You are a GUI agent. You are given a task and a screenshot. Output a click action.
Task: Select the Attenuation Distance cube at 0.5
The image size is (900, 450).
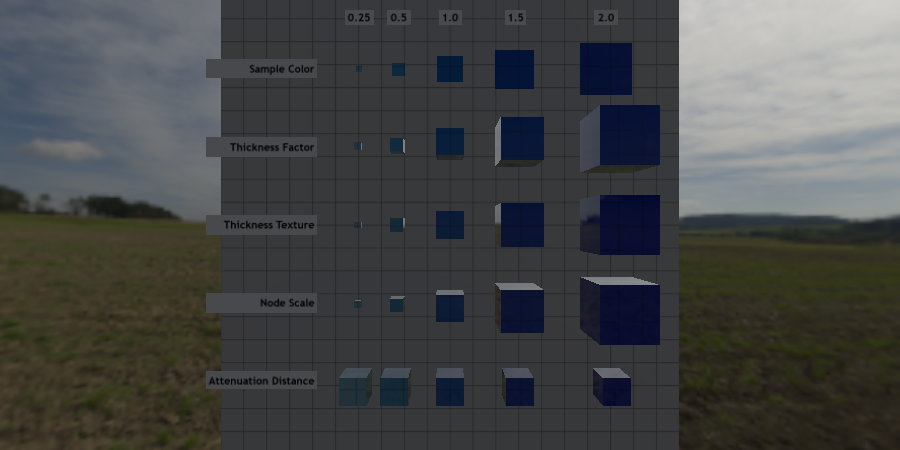click(395, 387)
